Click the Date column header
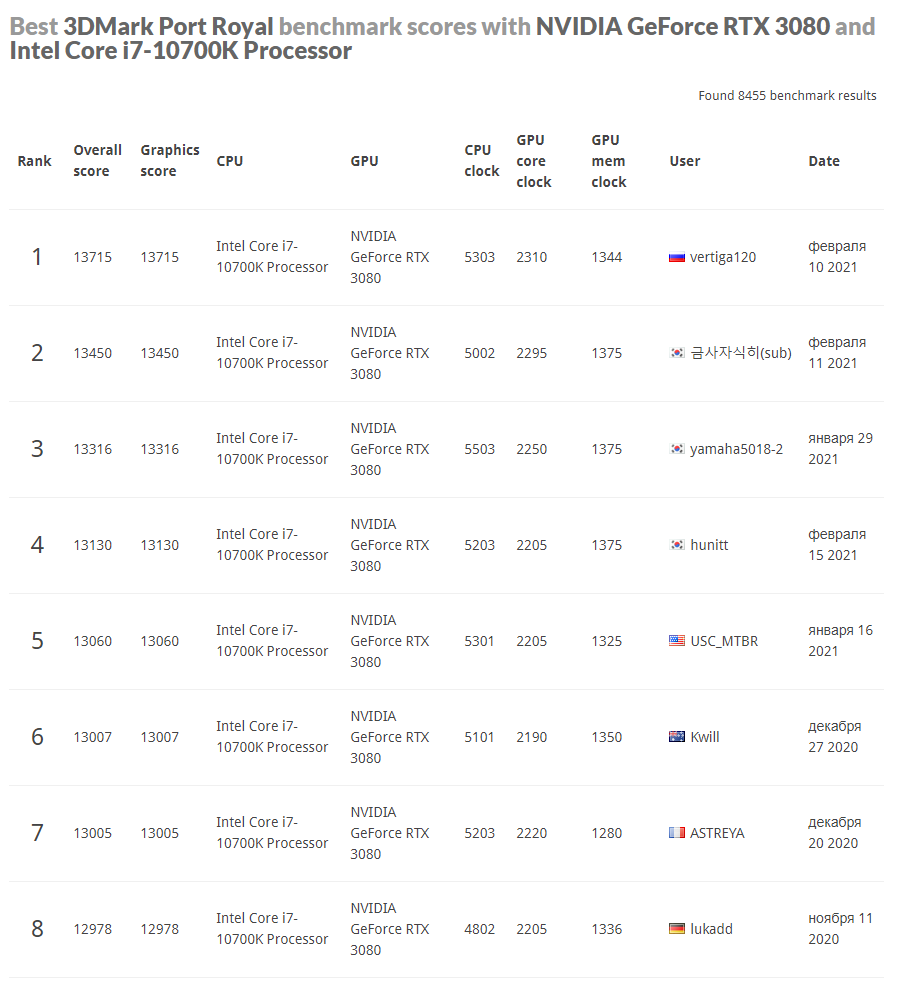This screenshot has height=995, width=899. [824, 161]
